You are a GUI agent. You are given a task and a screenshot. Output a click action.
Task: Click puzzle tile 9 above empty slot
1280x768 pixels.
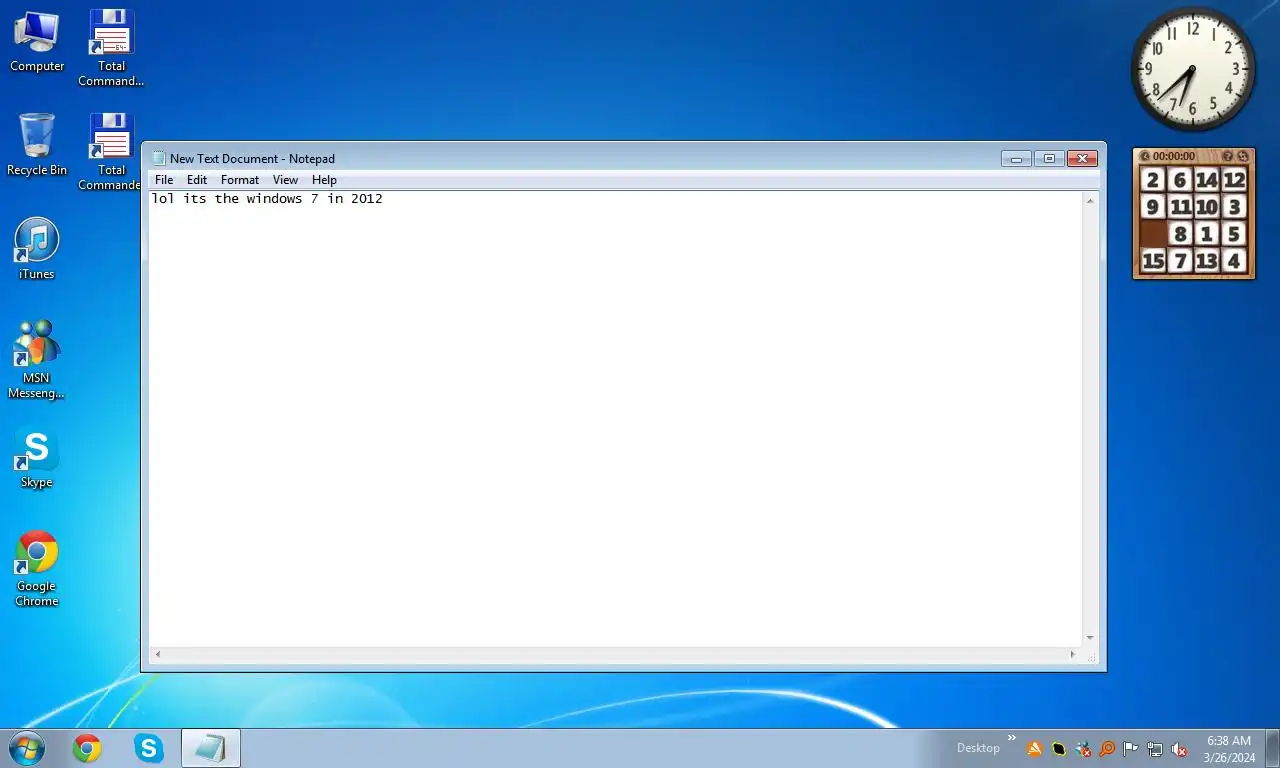pyautogui.click(x=1154, y=207)
